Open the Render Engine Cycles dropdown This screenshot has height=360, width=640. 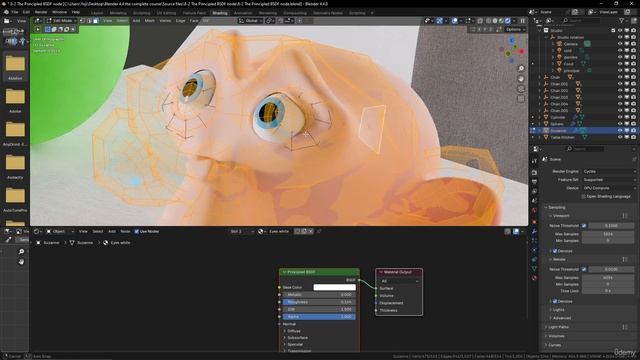click(x=609, y=171)
